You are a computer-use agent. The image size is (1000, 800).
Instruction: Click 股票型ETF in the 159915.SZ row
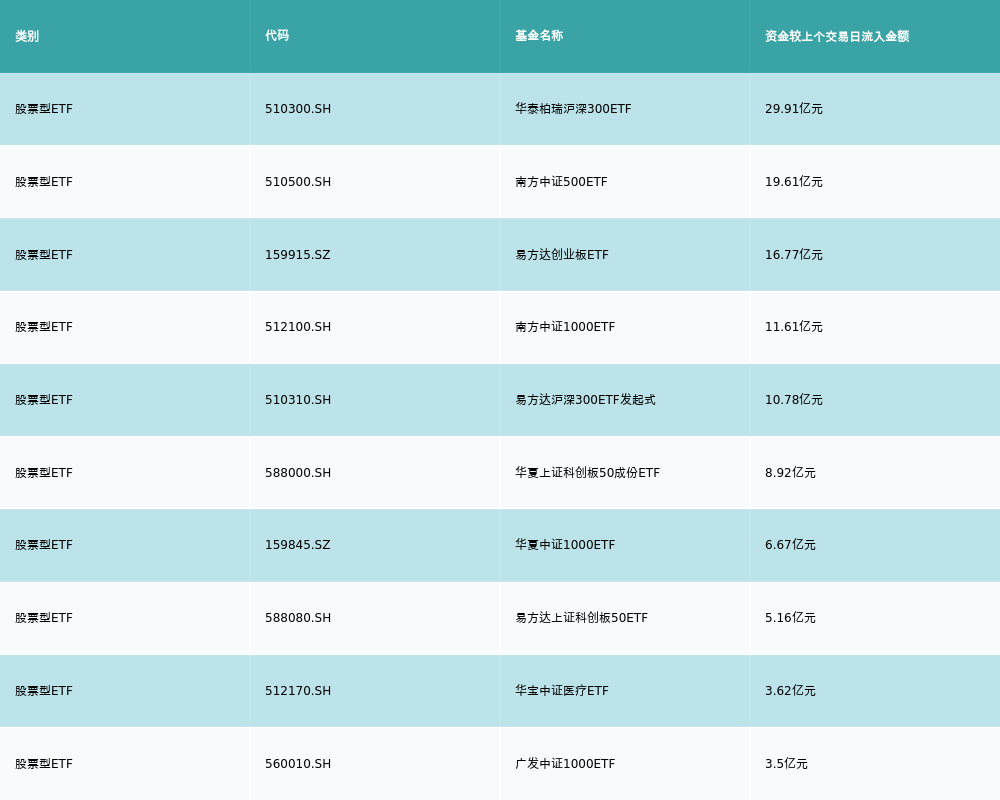click(44, 255)
